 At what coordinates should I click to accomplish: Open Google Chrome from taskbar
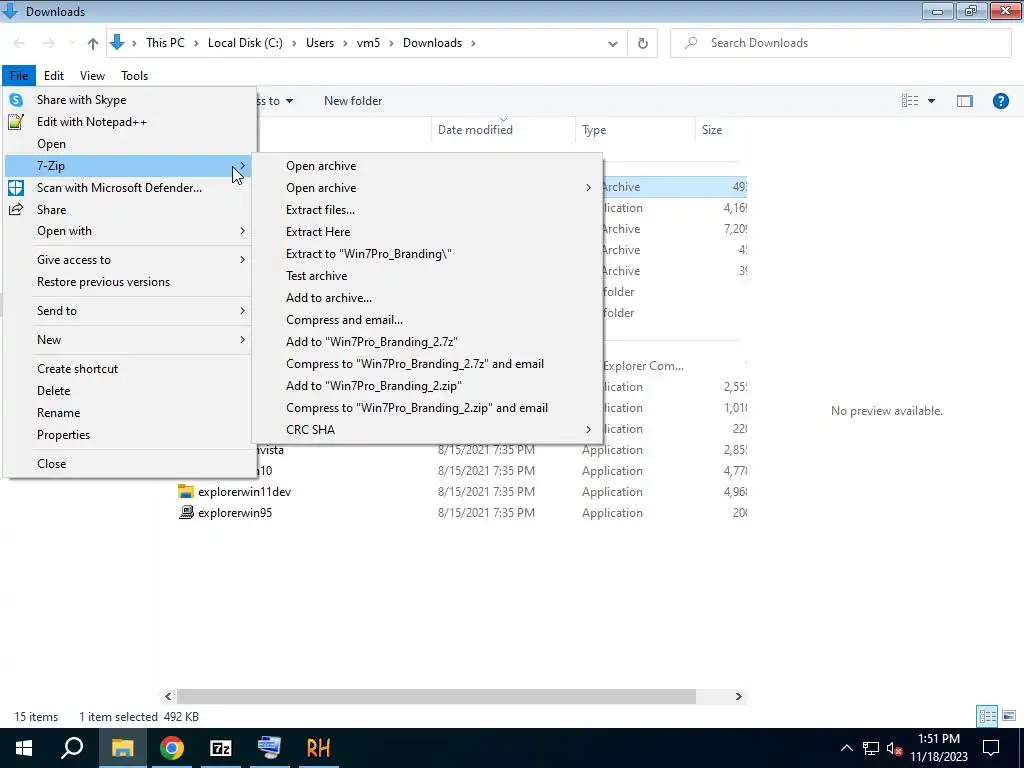point(172,748)
